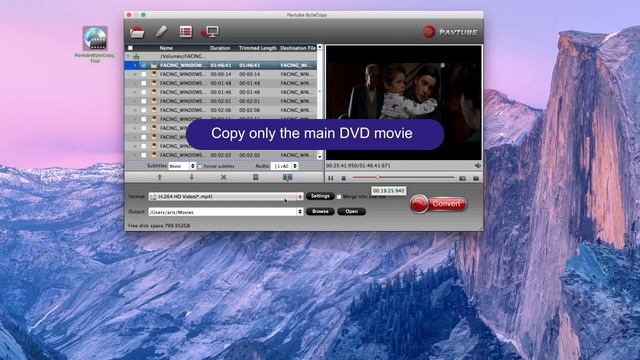Check the 00:02:06 title checkbox
The image size is (640, 360).
point(144,110)
